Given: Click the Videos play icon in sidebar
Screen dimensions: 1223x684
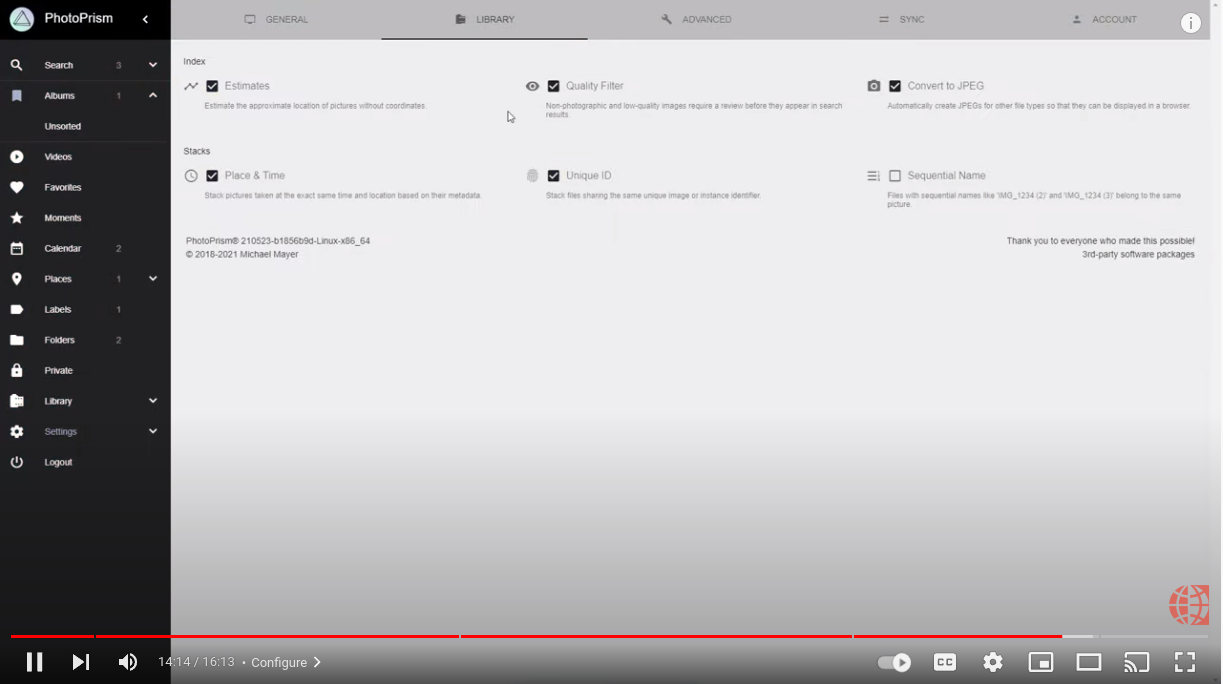Looking at the screenshot, I should pyautogui.click(x=16, y=157).
